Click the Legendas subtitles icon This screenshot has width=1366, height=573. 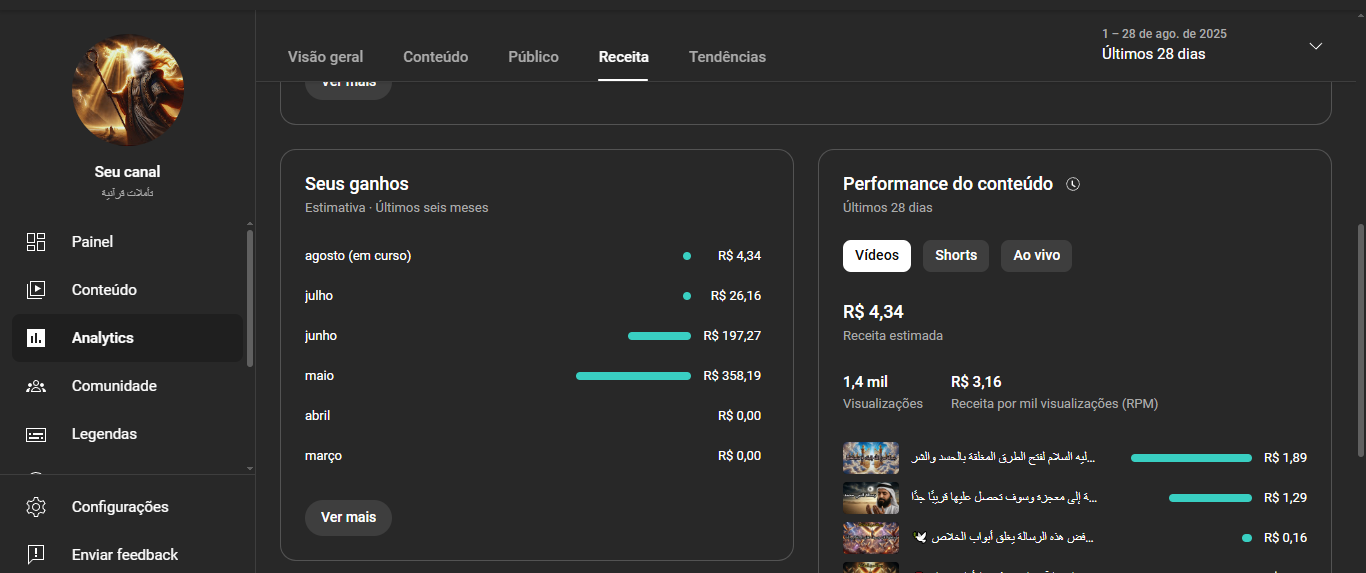pos(36,434)
